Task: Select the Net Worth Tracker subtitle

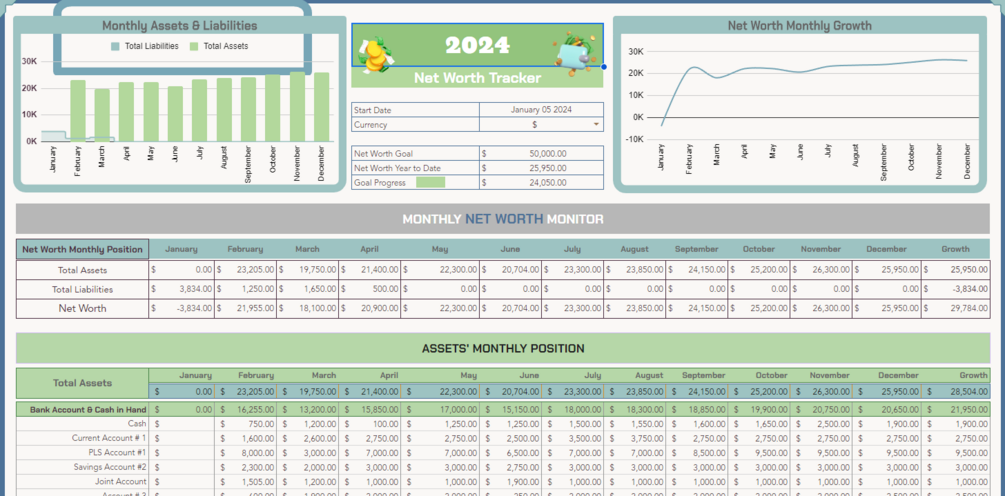Action: coord(477,78)
